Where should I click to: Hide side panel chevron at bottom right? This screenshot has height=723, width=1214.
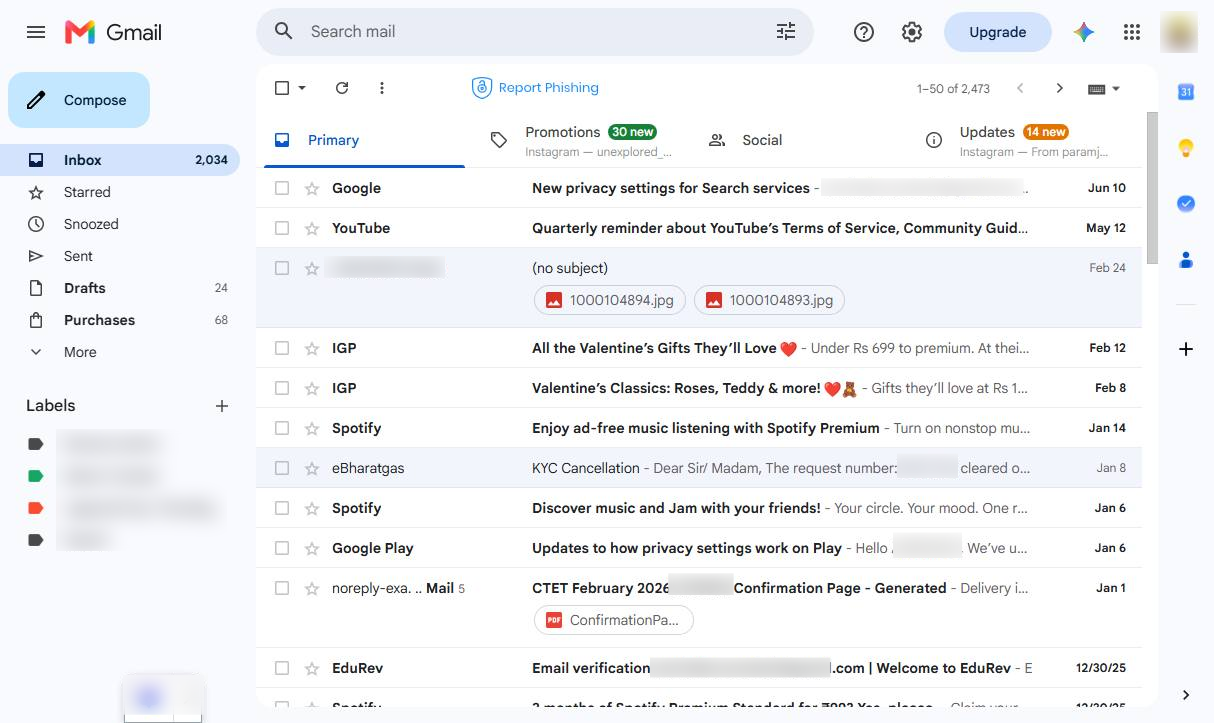(x=1186, y=695)
